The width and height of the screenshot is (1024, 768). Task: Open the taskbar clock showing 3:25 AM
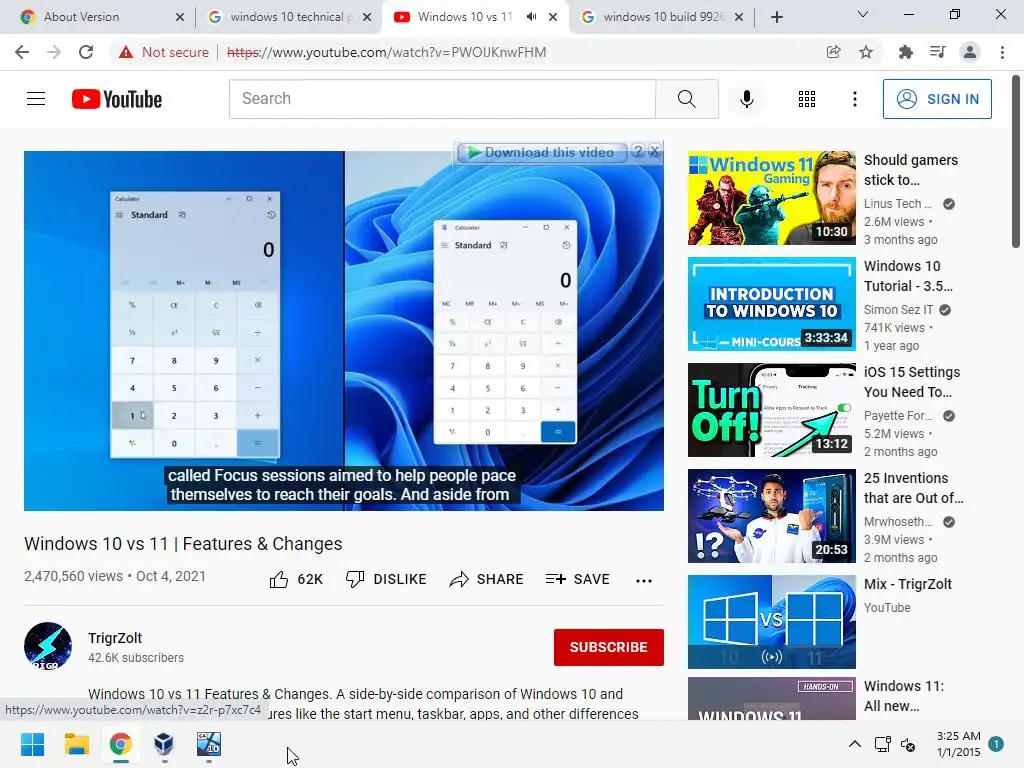(x=958, y=744)
